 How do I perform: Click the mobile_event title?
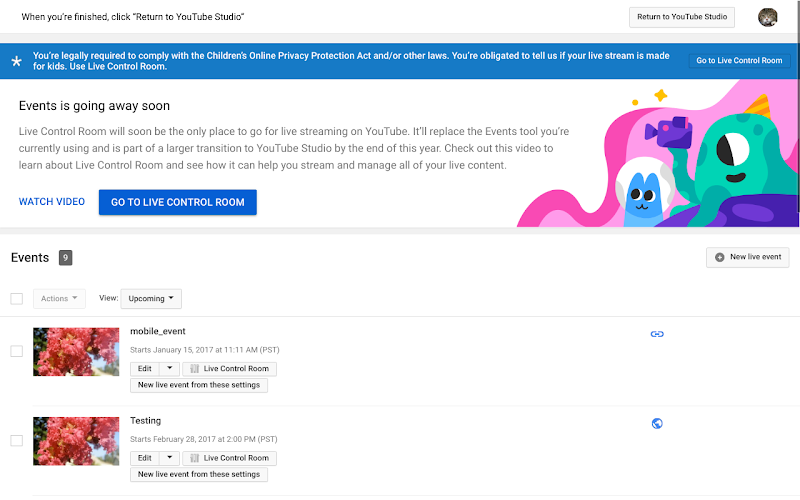[158, 331]
